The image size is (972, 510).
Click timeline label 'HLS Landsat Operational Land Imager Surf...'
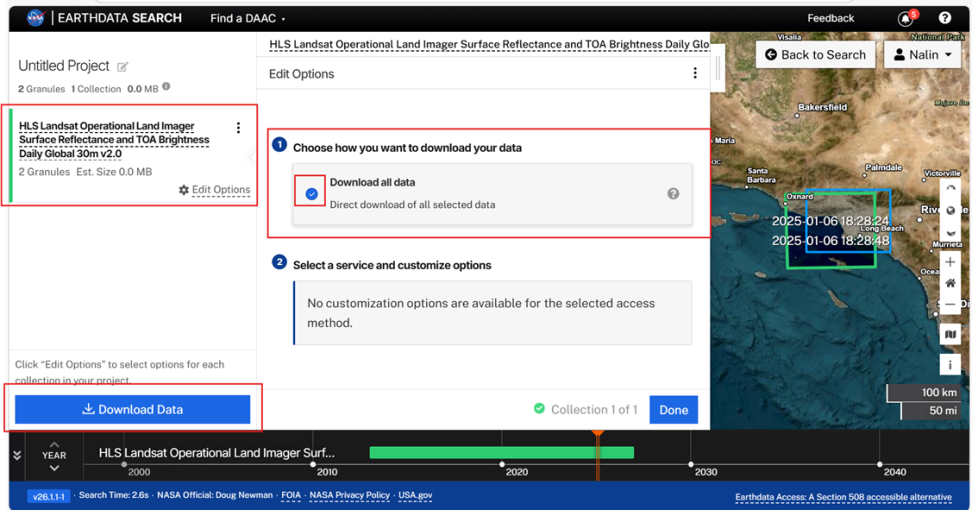[216, 453]
